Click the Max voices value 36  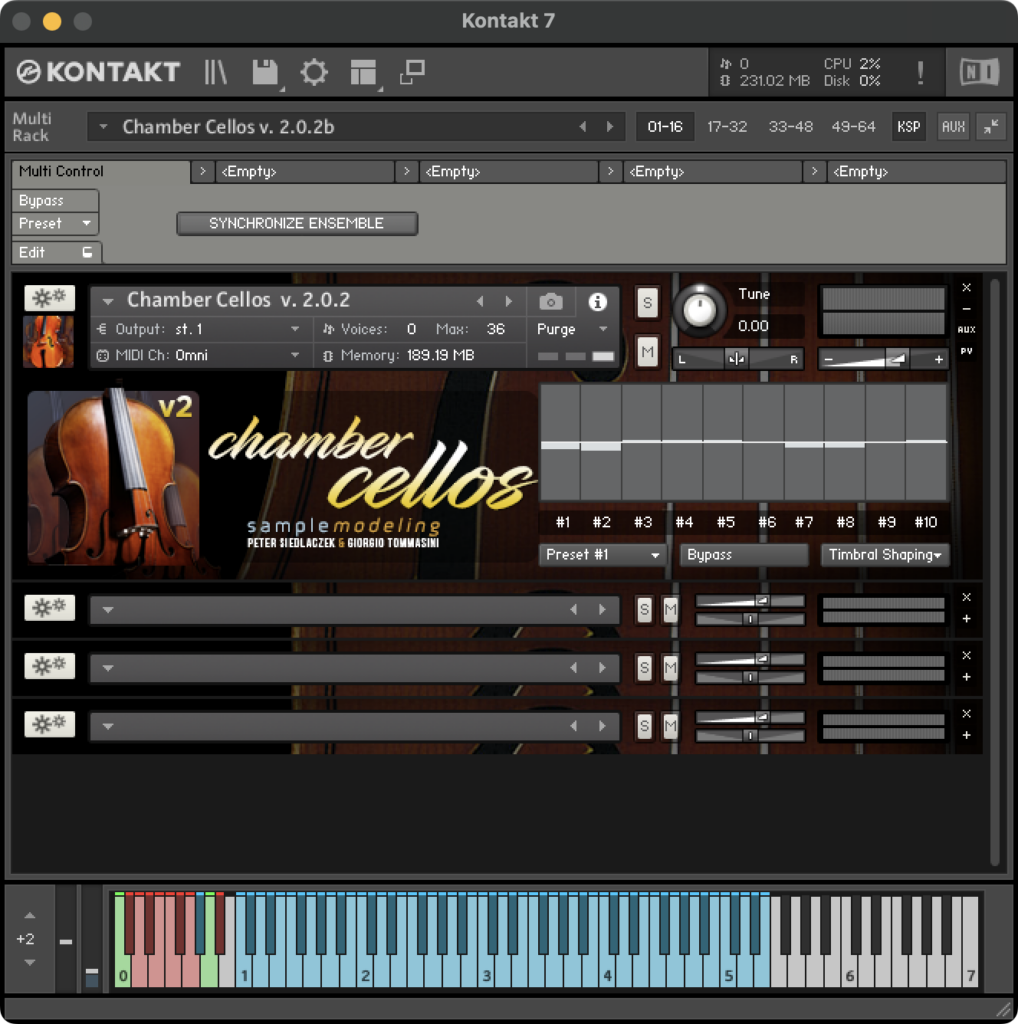coord(495,329)
